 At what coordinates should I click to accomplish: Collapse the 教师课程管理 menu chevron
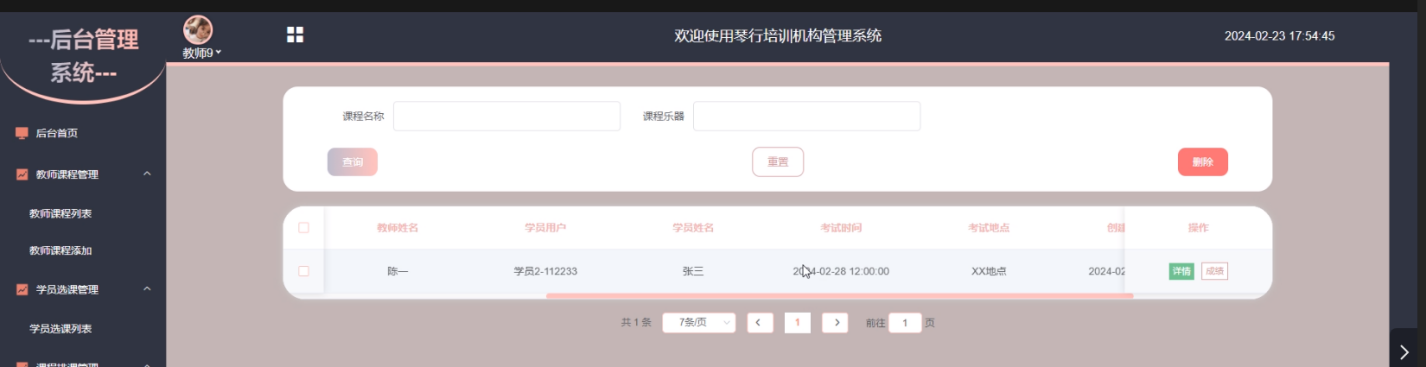point(147,174)
